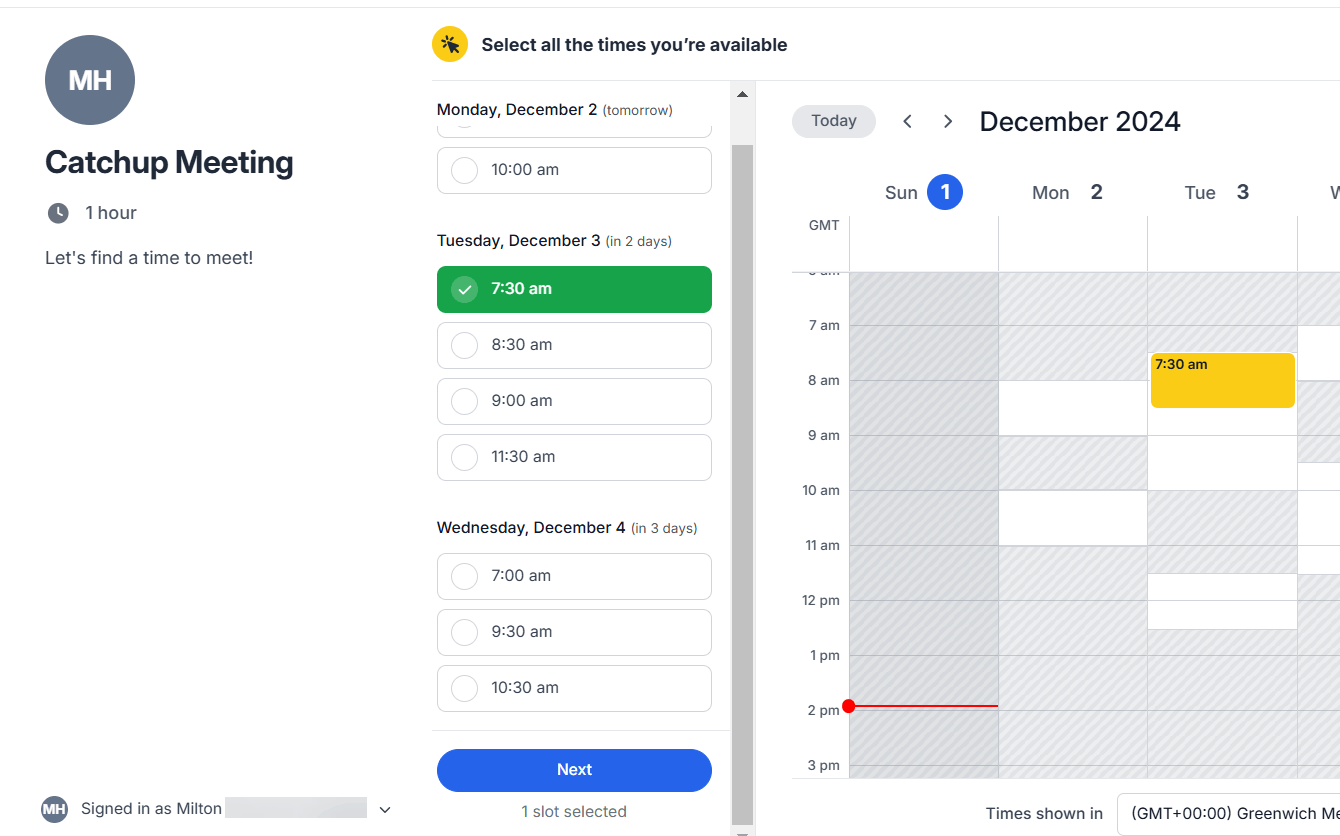Select the 8:30 am slot on Tuesday
Image resolution: width=1340 pixels, height=836 pixels.
tap(574, 345)
